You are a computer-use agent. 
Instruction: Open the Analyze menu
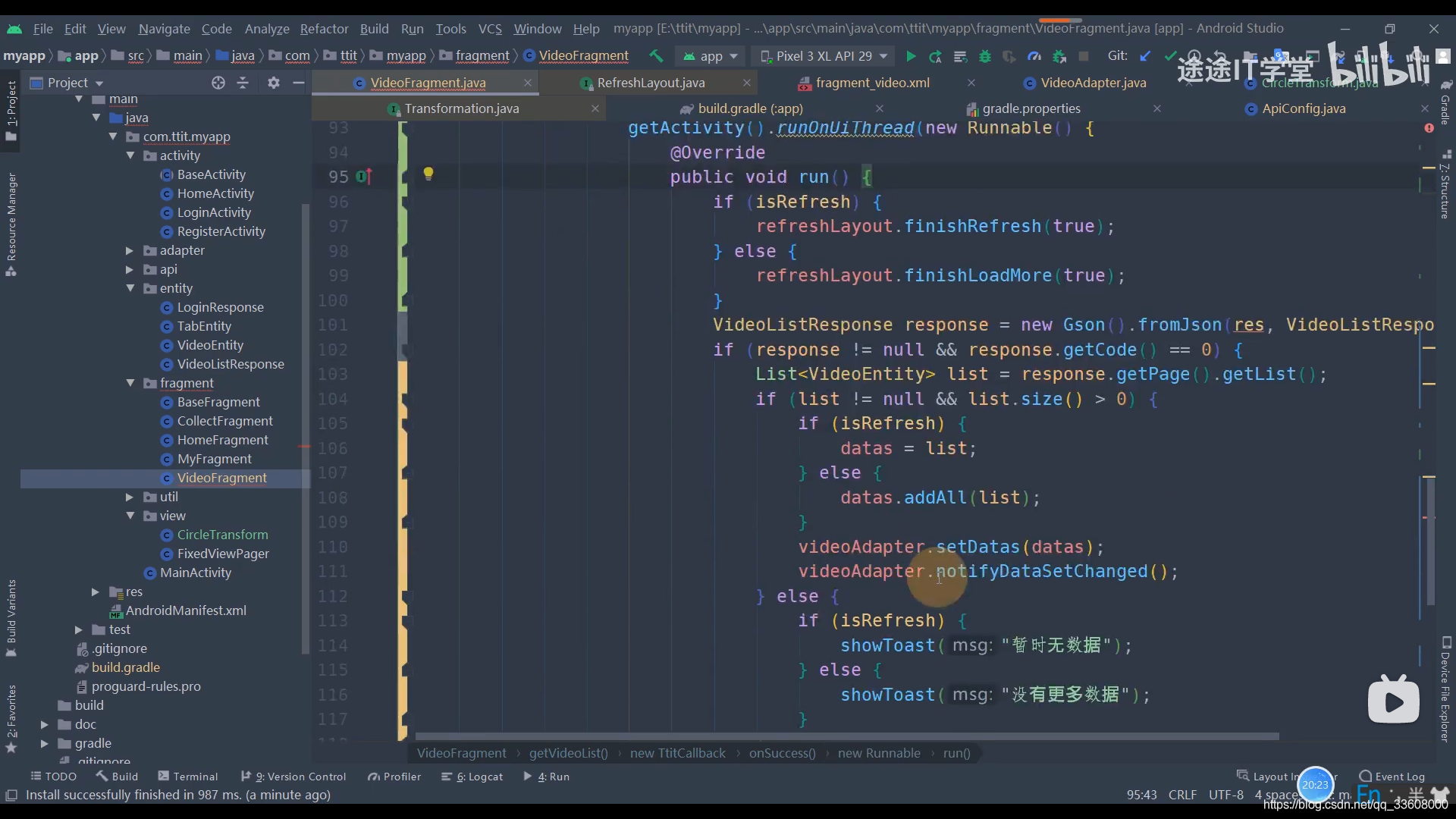point(267,29)
